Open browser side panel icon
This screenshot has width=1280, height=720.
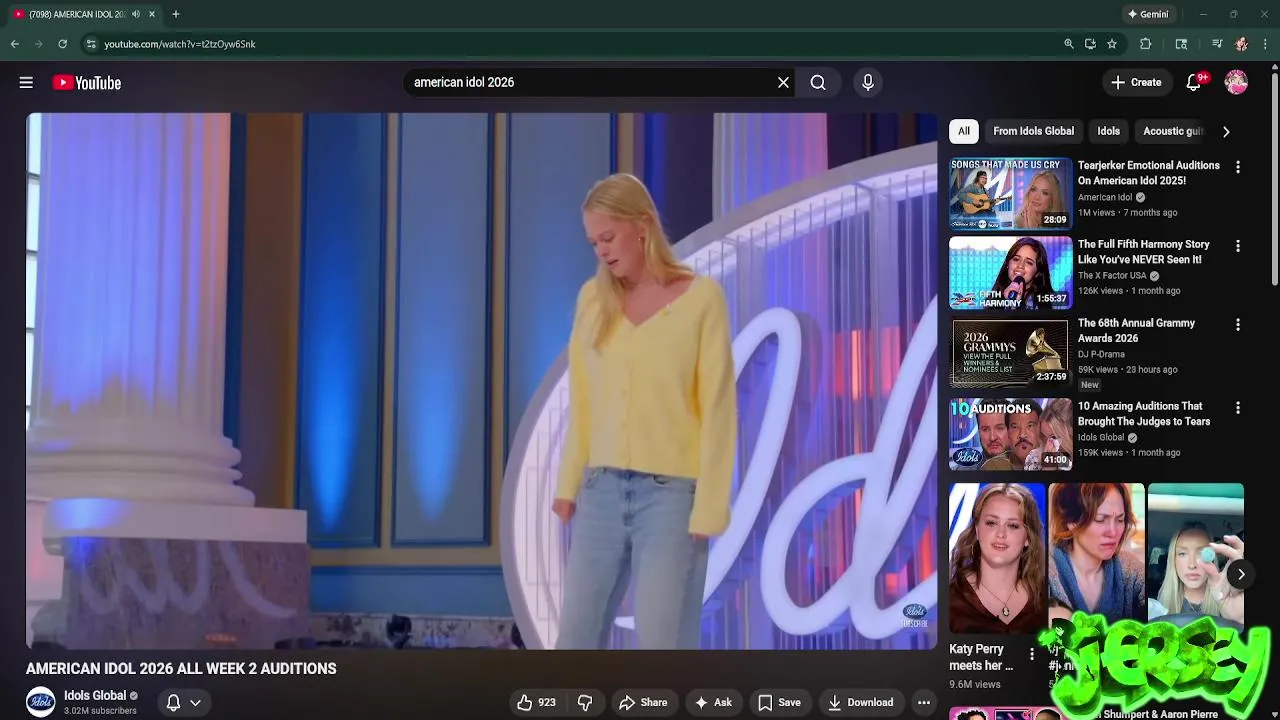[x=1181, y=44]
